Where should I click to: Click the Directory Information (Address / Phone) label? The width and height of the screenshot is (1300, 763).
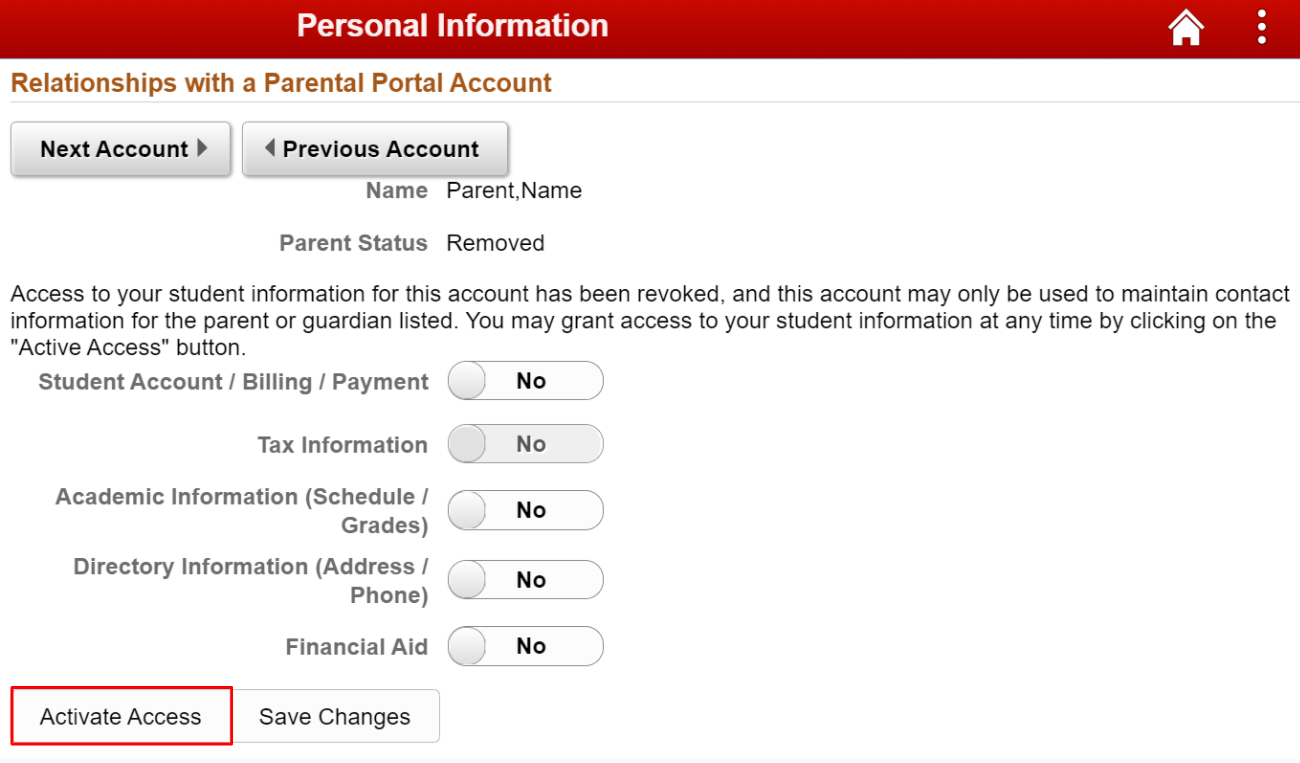click(251, 581)
